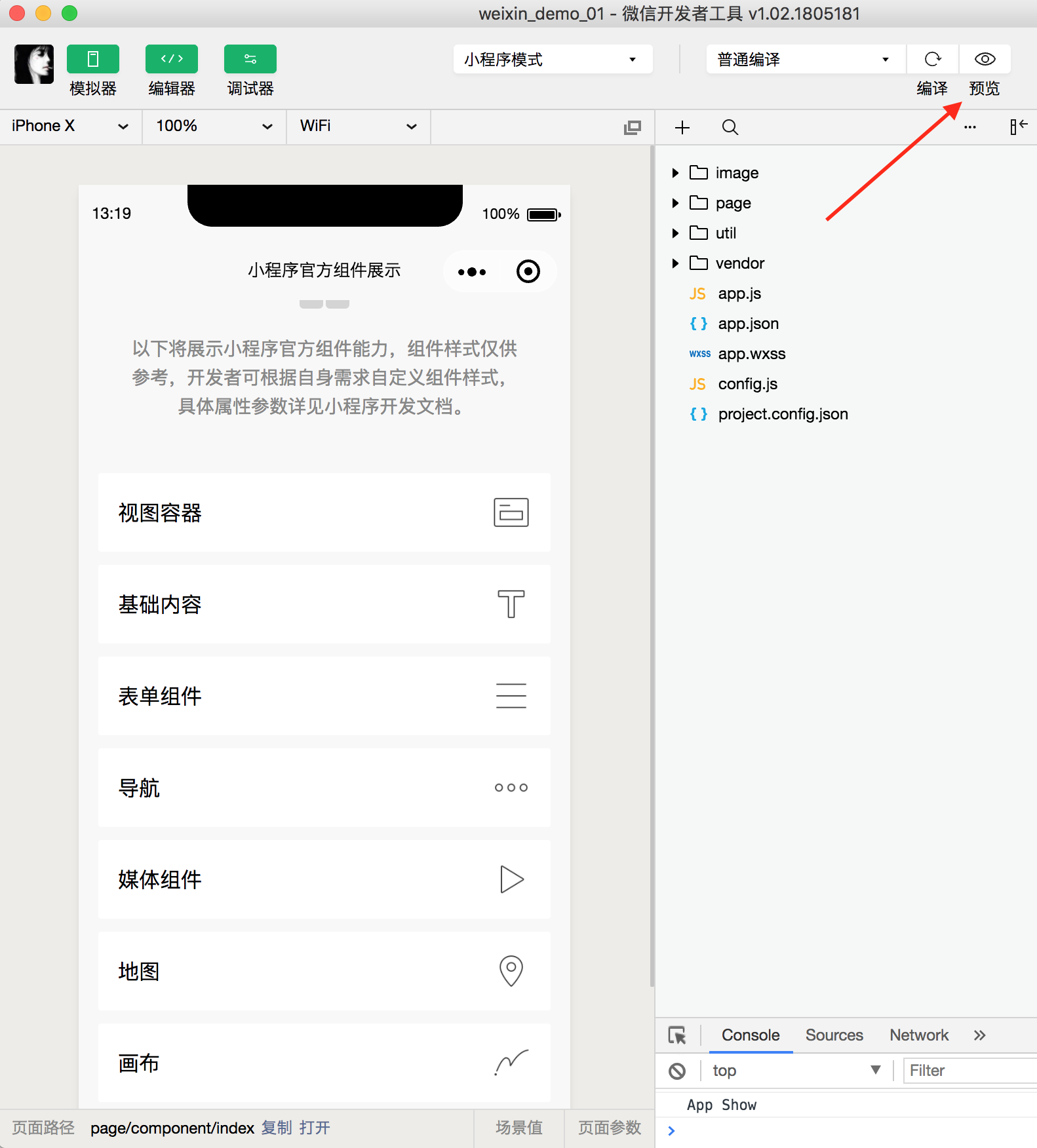Click the plus icon to add file
The image size is (1037, 1148).
tap(682, 127)
